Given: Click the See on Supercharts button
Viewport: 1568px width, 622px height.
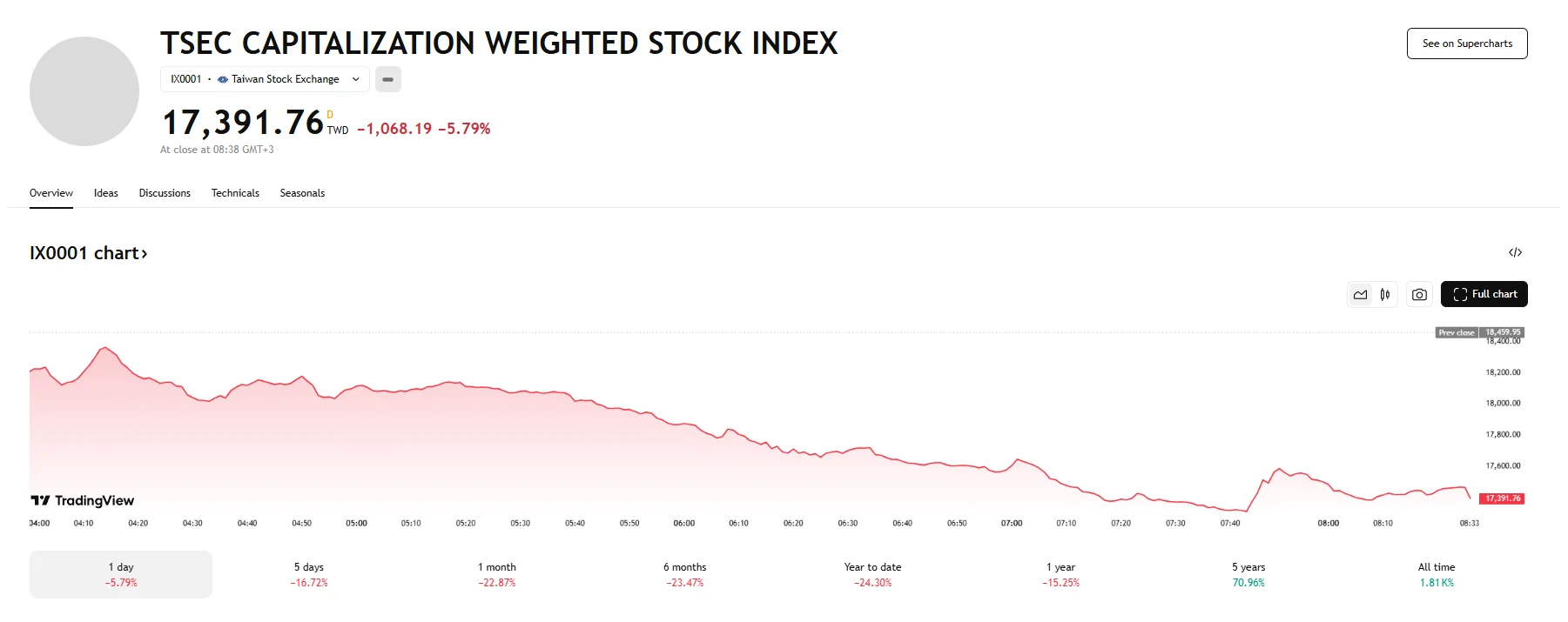Looking at the screenshot, I should tap(1467, 43).
